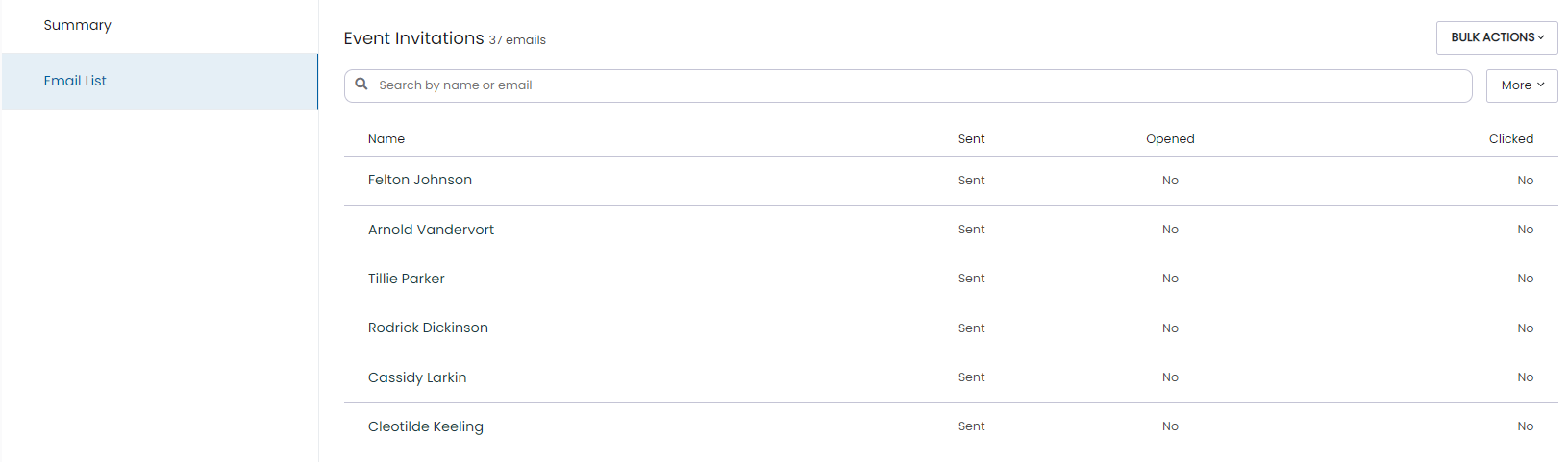1568x462 pixels.
Task: Open Arnold Vandervort's entry
Action: pos(951,230)
